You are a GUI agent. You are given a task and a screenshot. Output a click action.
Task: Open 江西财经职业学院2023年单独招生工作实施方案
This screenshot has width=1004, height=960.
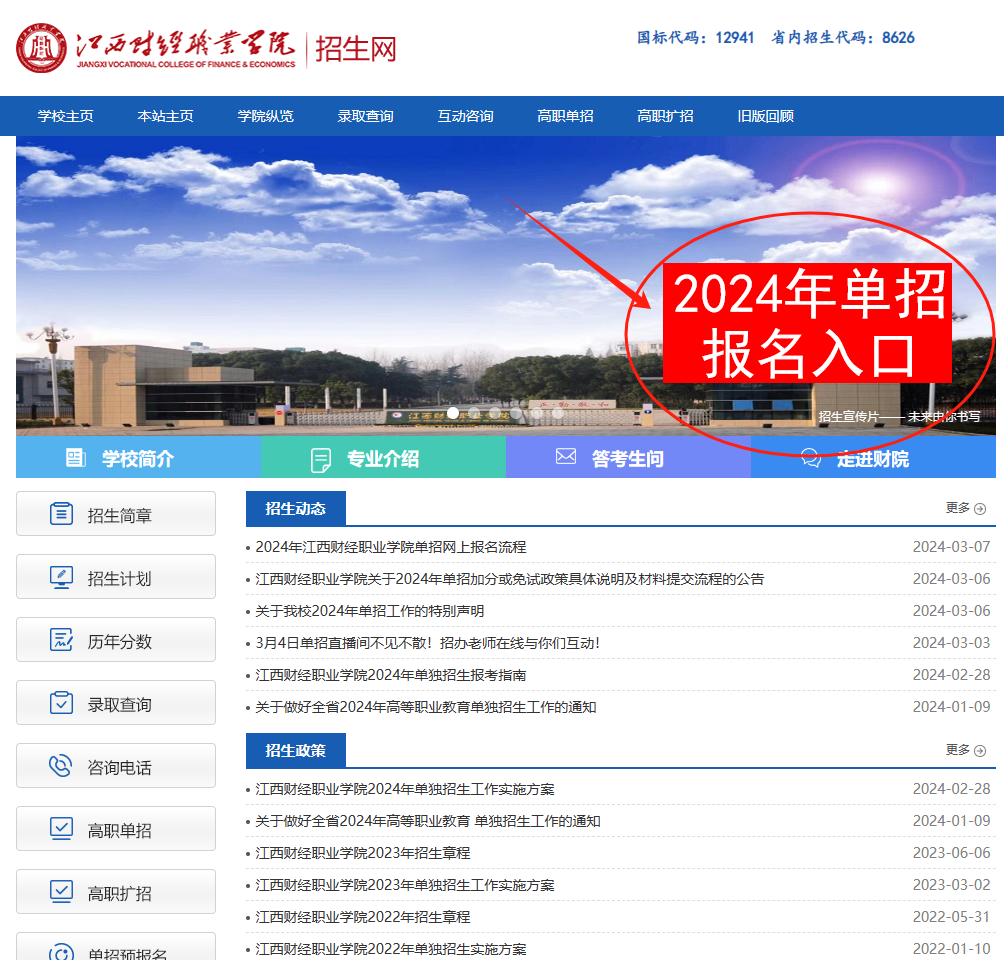point(405,885)
